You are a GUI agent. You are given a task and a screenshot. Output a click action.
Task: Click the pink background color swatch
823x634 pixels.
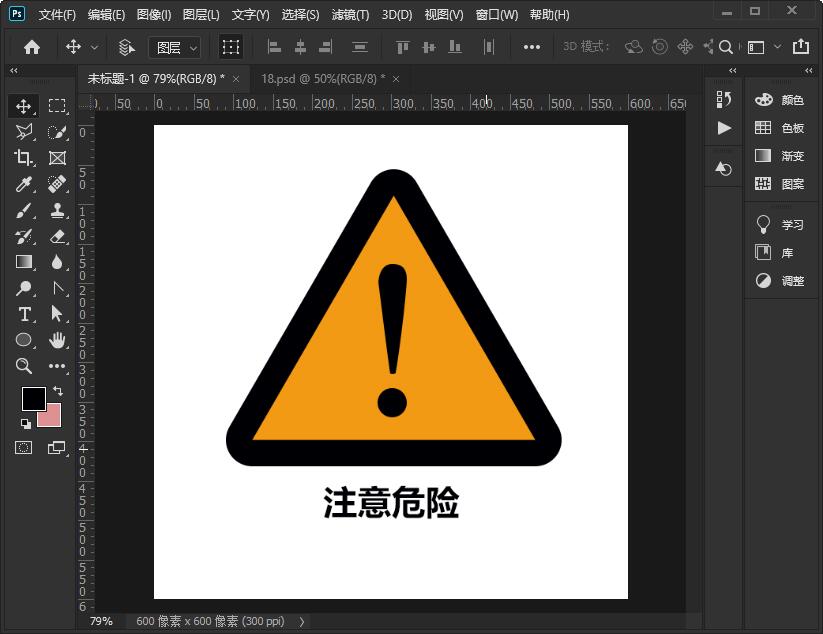(x=53, y=417)
